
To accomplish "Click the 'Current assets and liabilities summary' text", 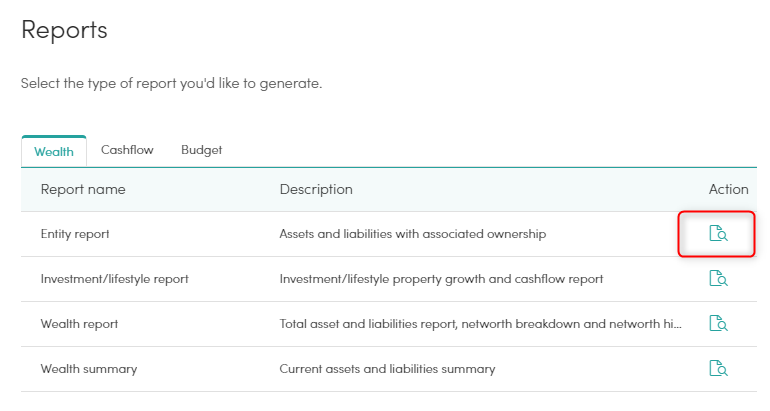I will 387,369.
